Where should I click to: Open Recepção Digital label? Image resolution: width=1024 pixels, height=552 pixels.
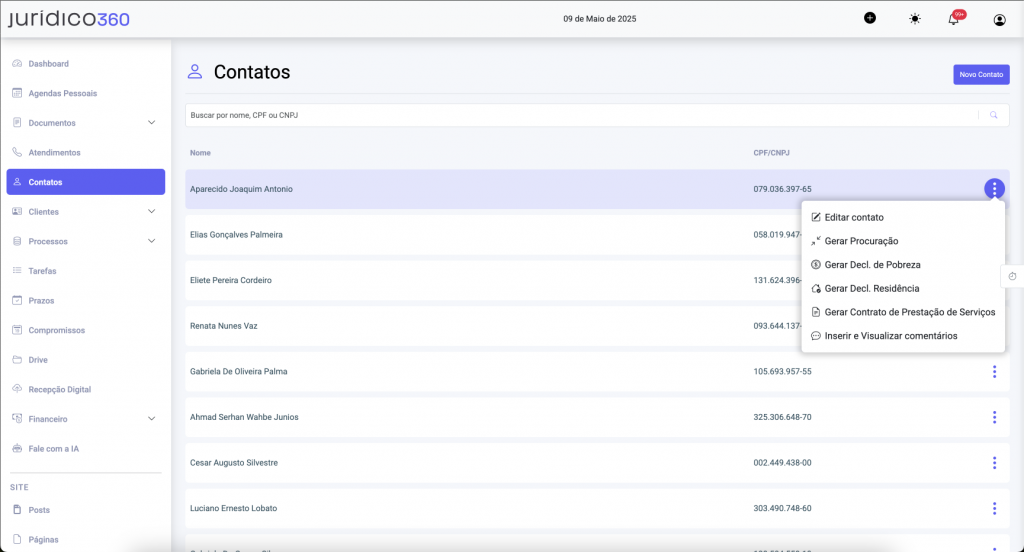coord(59,389)
